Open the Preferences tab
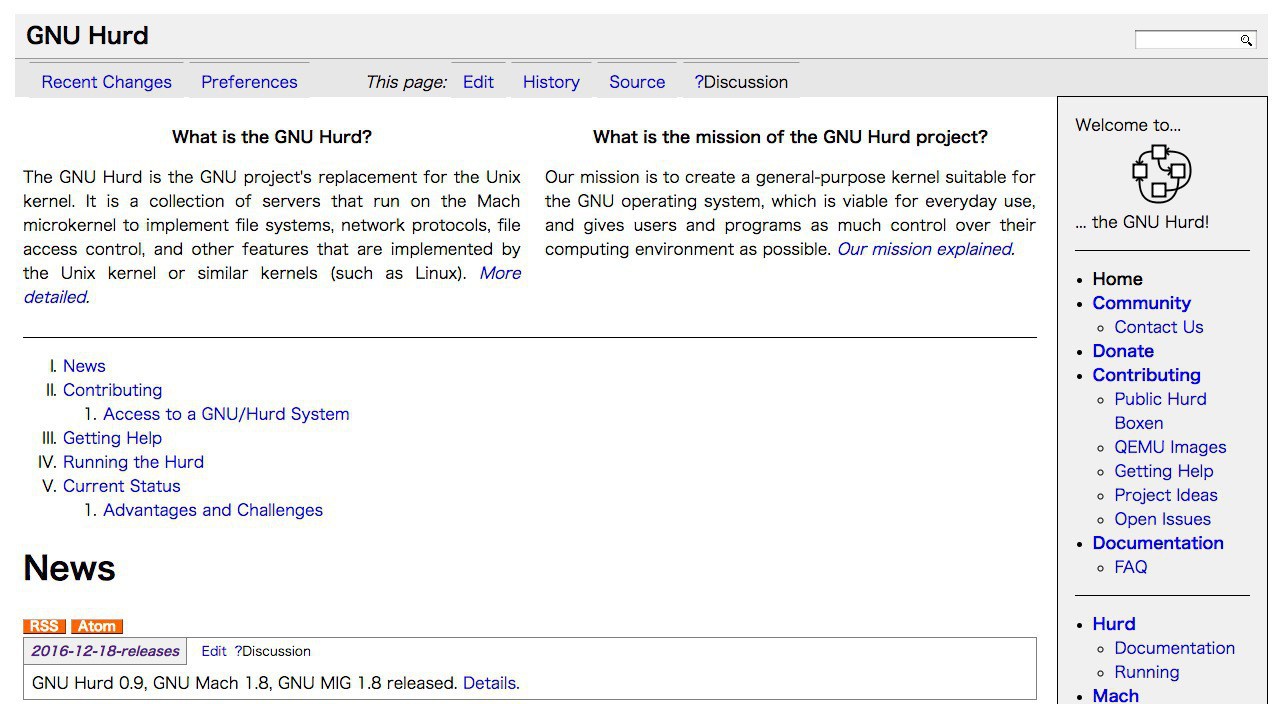The height and width of the screenshot is (704, 1279). 249,82
